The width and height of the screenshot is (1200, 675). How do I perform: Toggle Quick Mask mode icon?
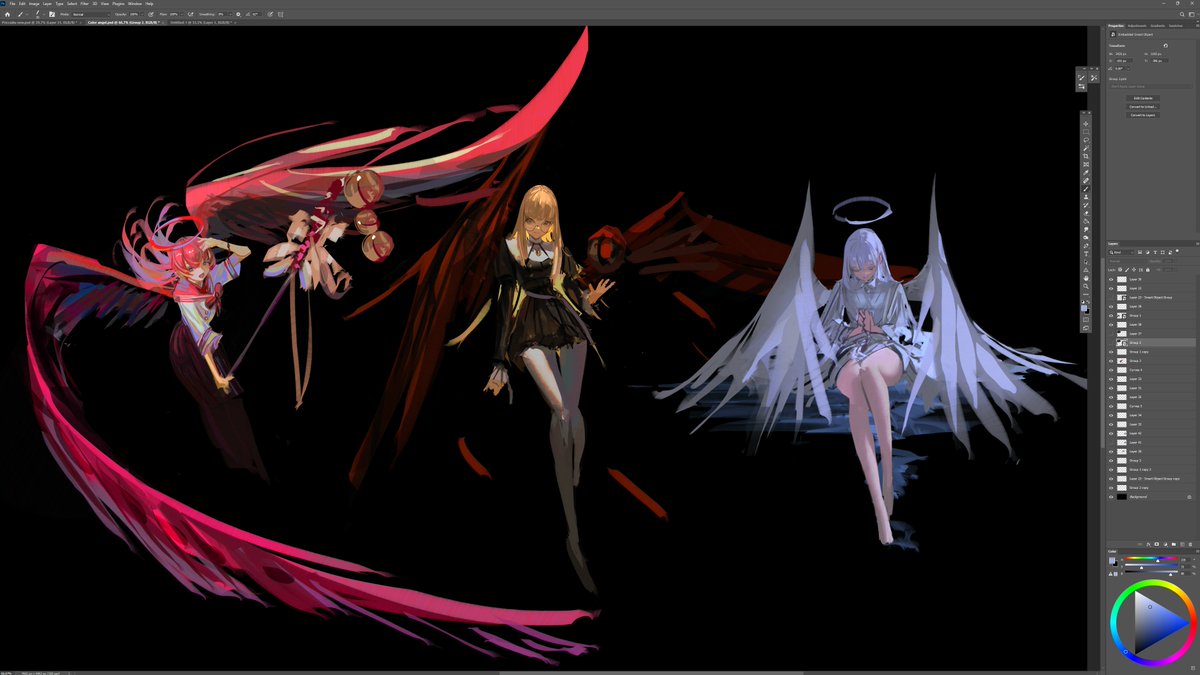(x=1086, y=319)
